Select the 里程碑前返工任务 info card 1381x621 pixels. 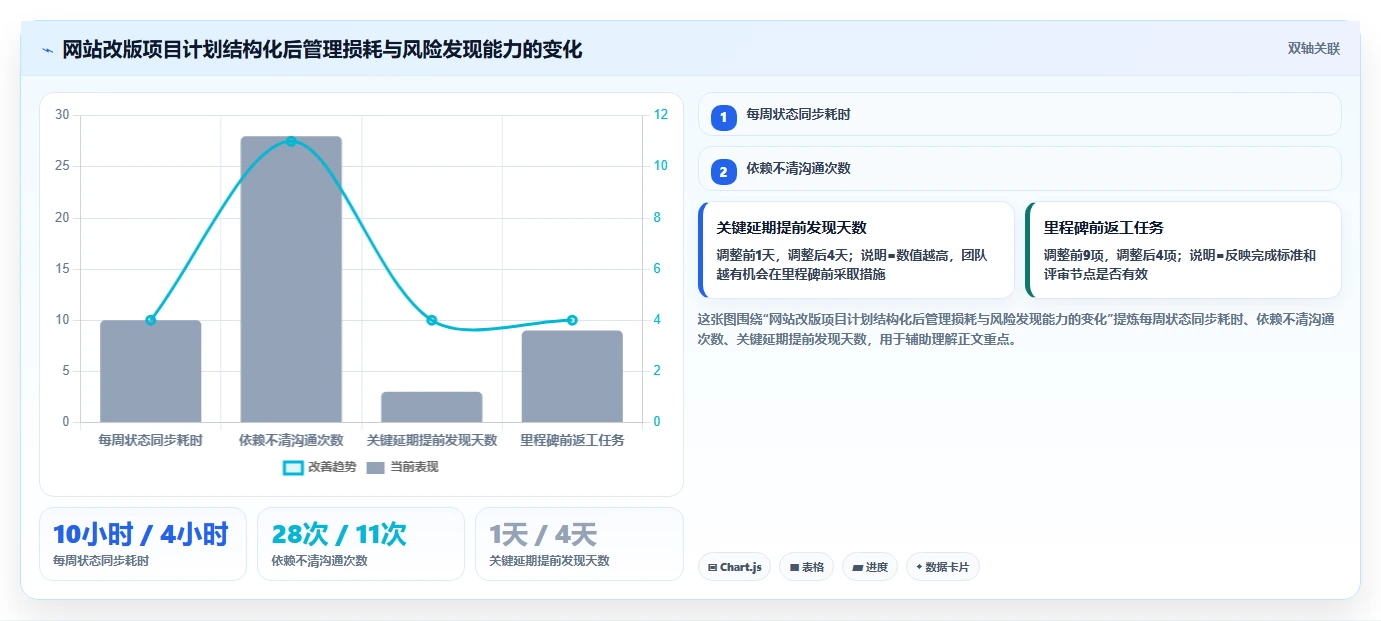pyautogui.click(x=1183, y=250)
